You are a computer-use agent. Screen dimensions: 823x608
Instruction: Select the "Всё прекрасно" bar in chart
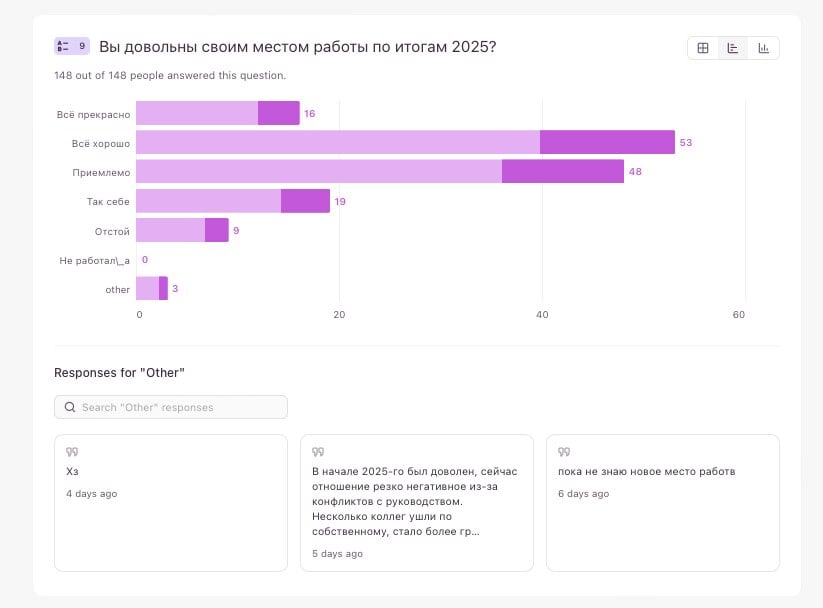pyautogui.click(x=217, y=113)
